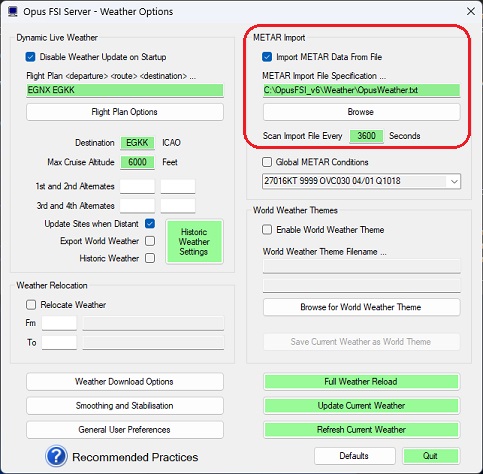Screen dimensions: 483x474
Task: Uncheck Disable Weather Update on Startup
Action: coord(30,57)
